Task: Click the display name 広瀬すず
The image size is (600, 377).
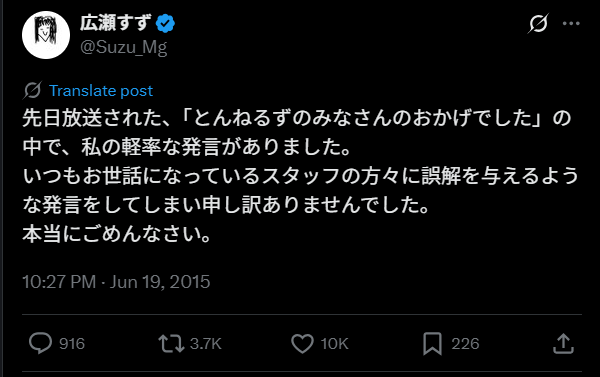Action: [116, 24]
